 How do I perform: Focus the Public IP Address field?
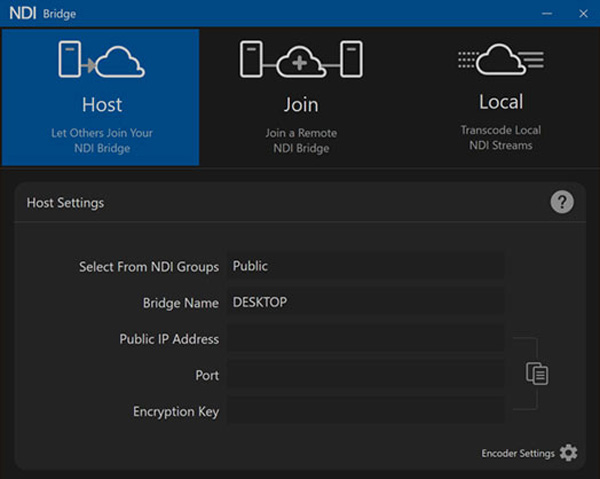click(365, 338)
